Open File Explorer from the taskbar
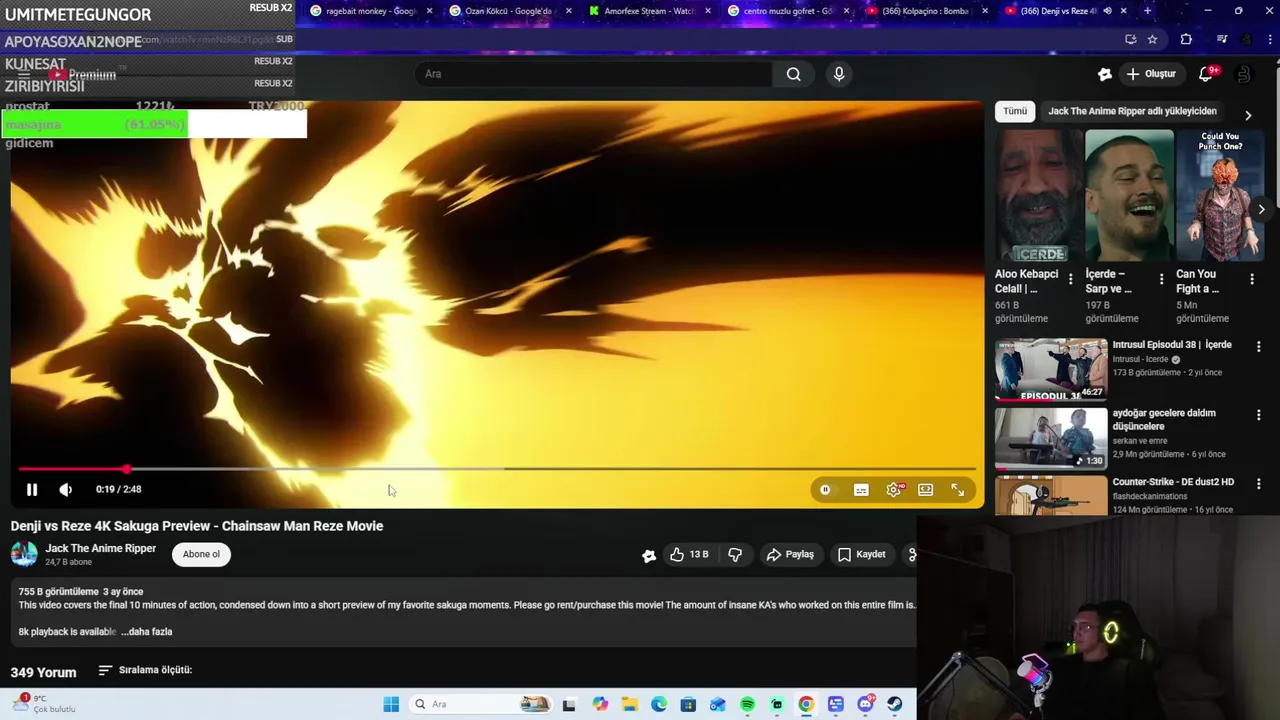 click(630, 704)
